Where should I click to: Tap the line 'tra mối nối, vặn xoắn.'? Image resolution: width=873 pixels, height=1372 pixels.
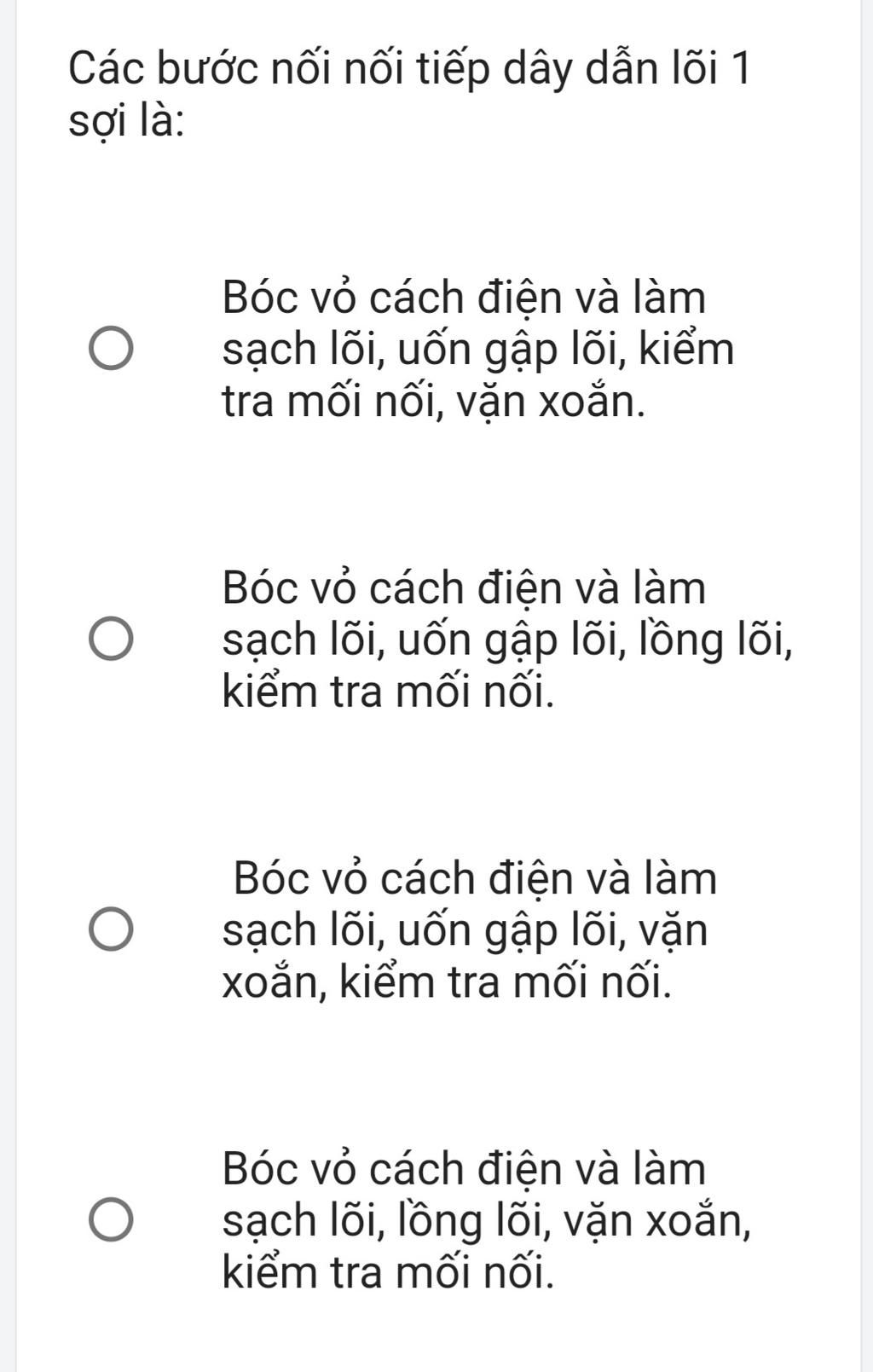(433, 402)
